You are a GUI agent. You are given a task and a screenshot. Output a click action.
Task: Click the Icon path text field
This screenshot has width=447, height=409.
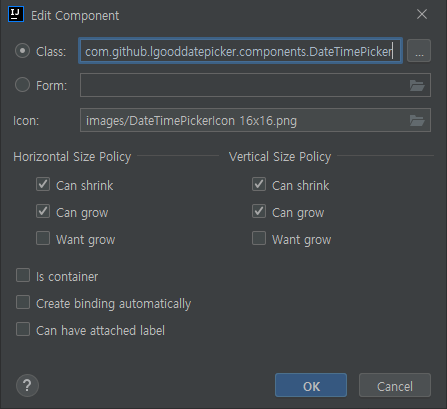click(x=255, y=120)
